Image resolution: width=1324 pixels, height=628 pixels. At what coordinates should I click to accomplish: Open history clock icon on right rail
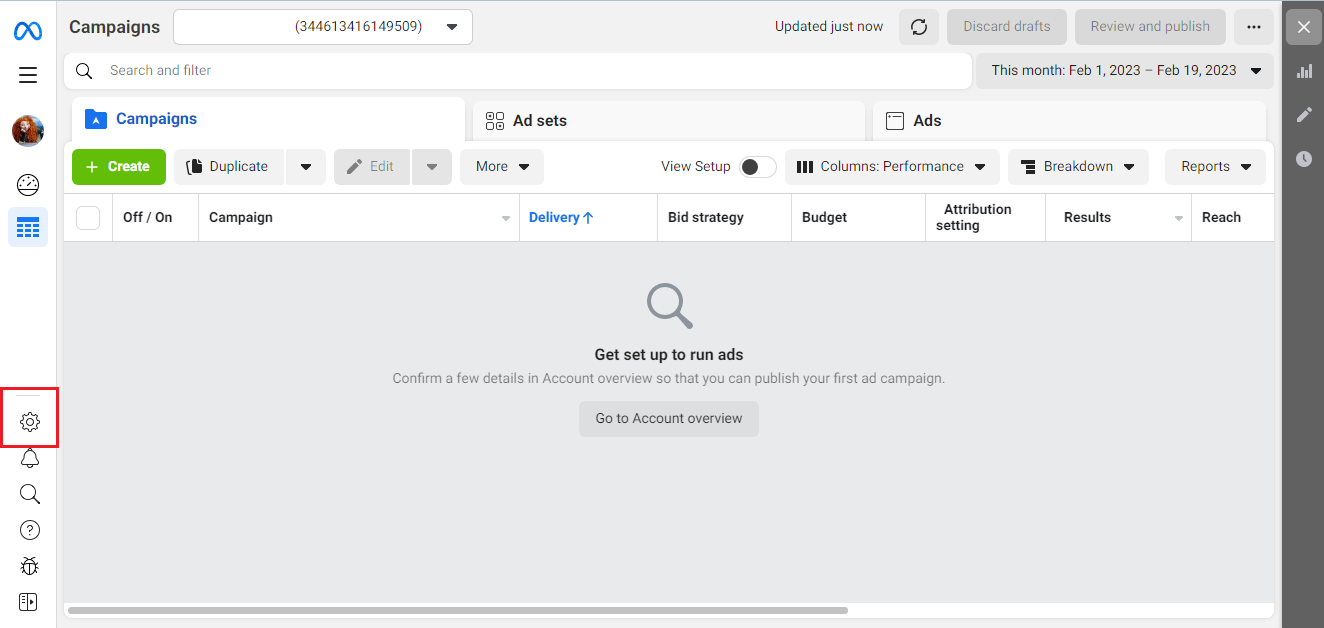point(1304,158)
